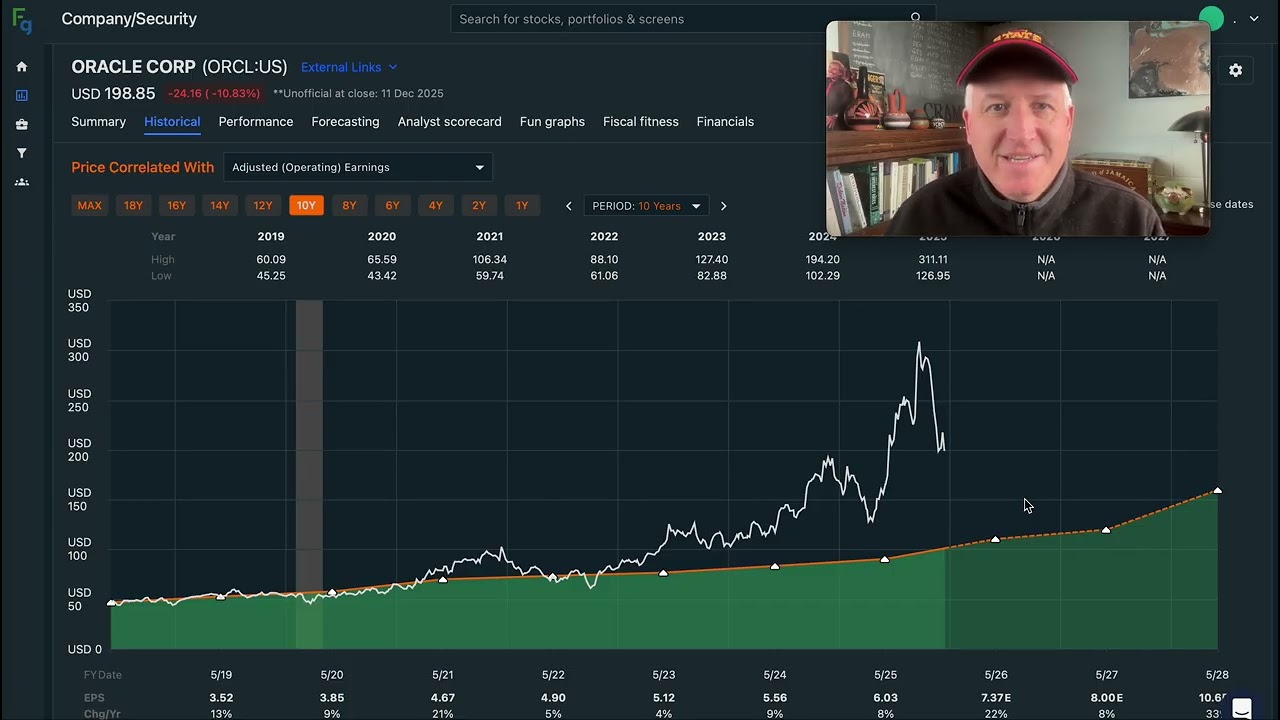Switch to the Summary tab

click(x=98, y=122)
